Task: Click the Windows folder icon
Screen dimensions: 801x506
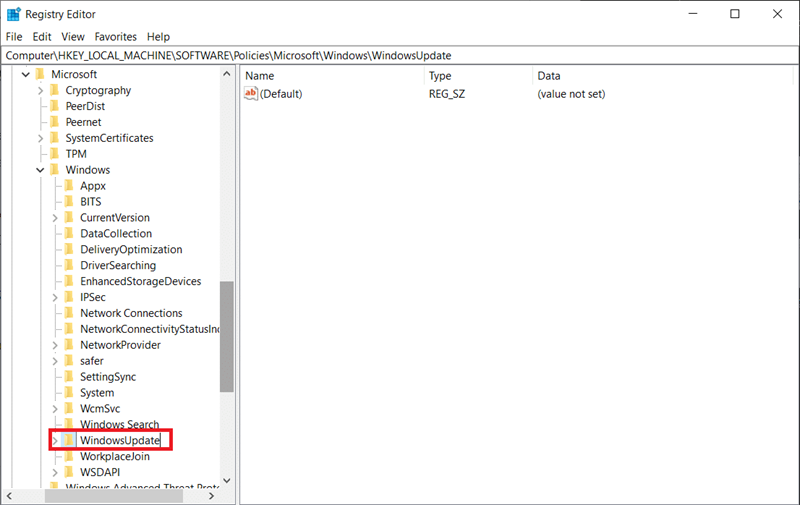Action: pyautogui.click(x=55, y=170)
